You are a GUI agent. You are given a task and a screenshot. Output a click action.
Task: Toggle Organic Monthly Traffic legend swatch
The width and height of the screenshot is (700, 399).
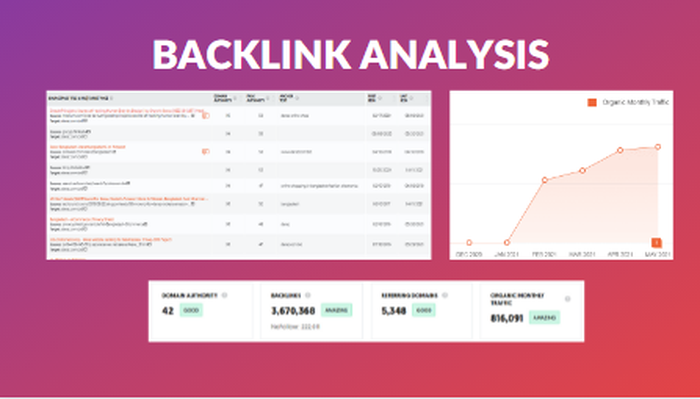tap(592, 103)
